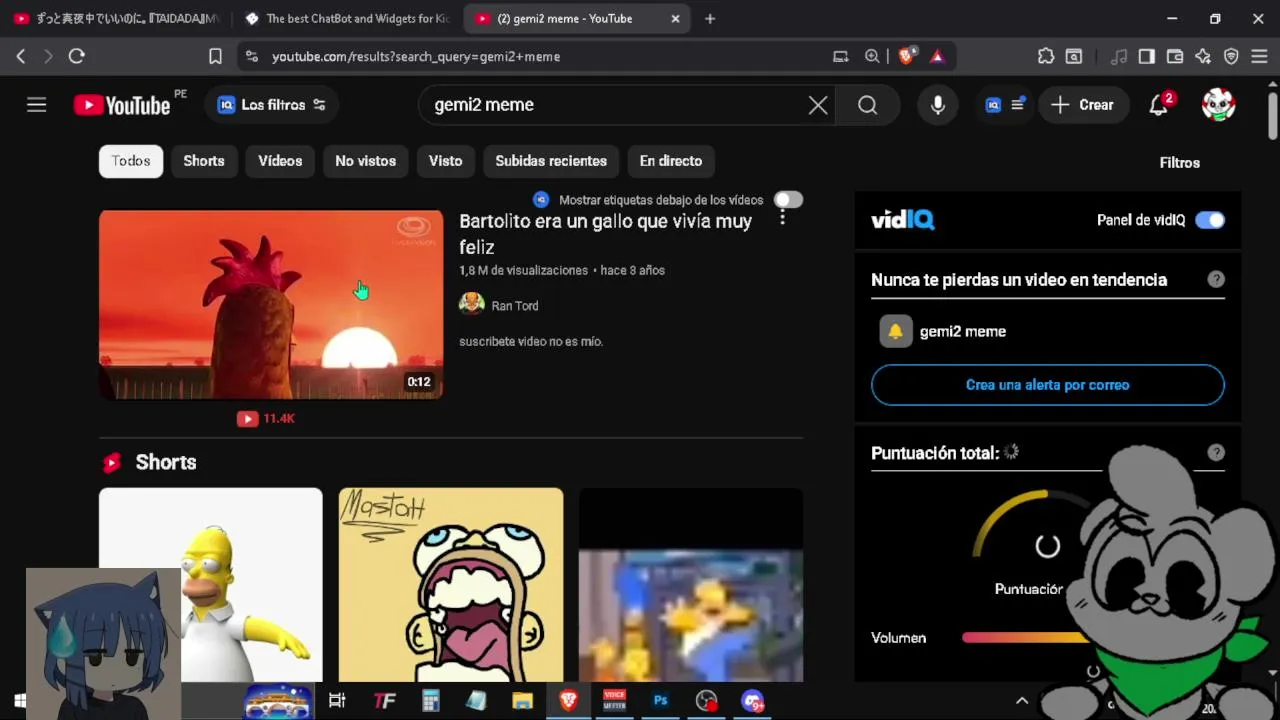
Task: Switch to the ChatBot and Widgets browser tab
Action: (x=346, y=18)
